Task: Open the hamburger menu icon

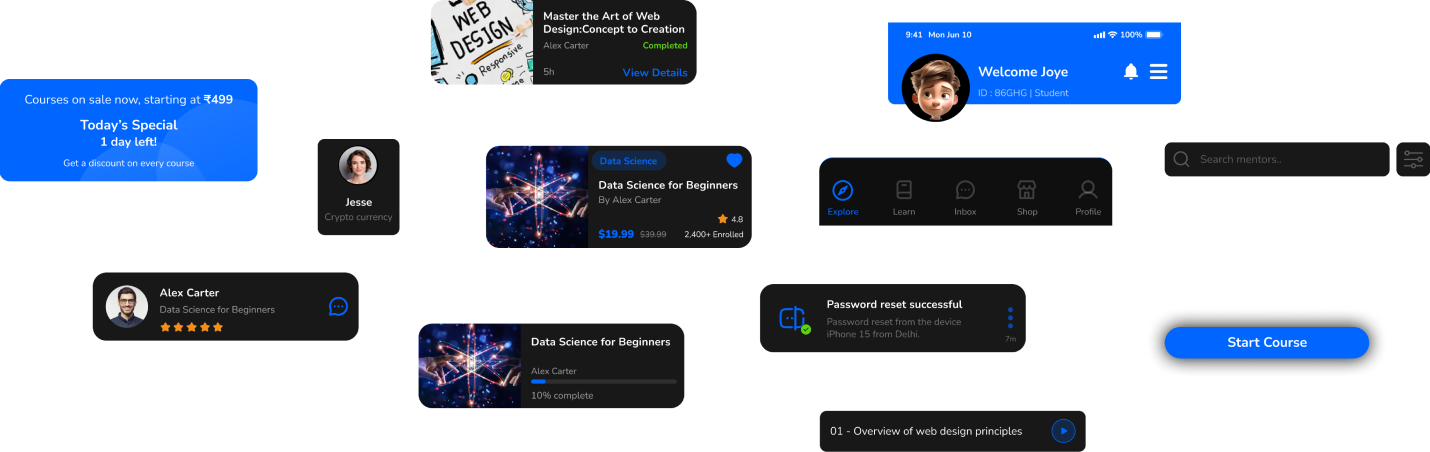Action: pos(1158,71)
